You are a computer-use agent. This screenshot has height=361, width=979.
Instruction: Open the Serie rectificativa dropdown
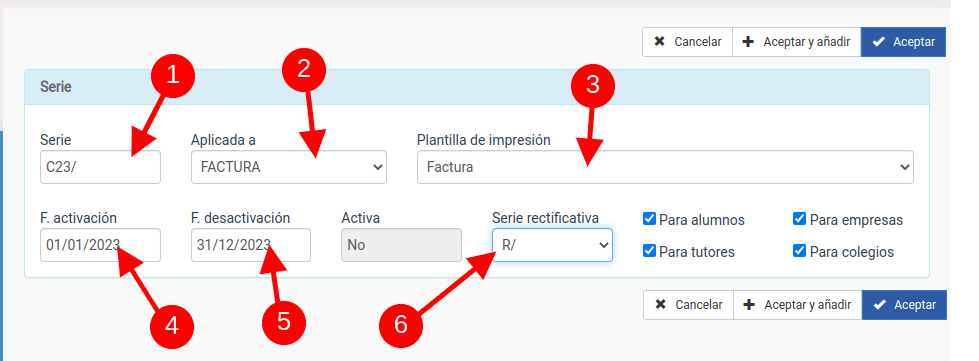tap(552, 245)
